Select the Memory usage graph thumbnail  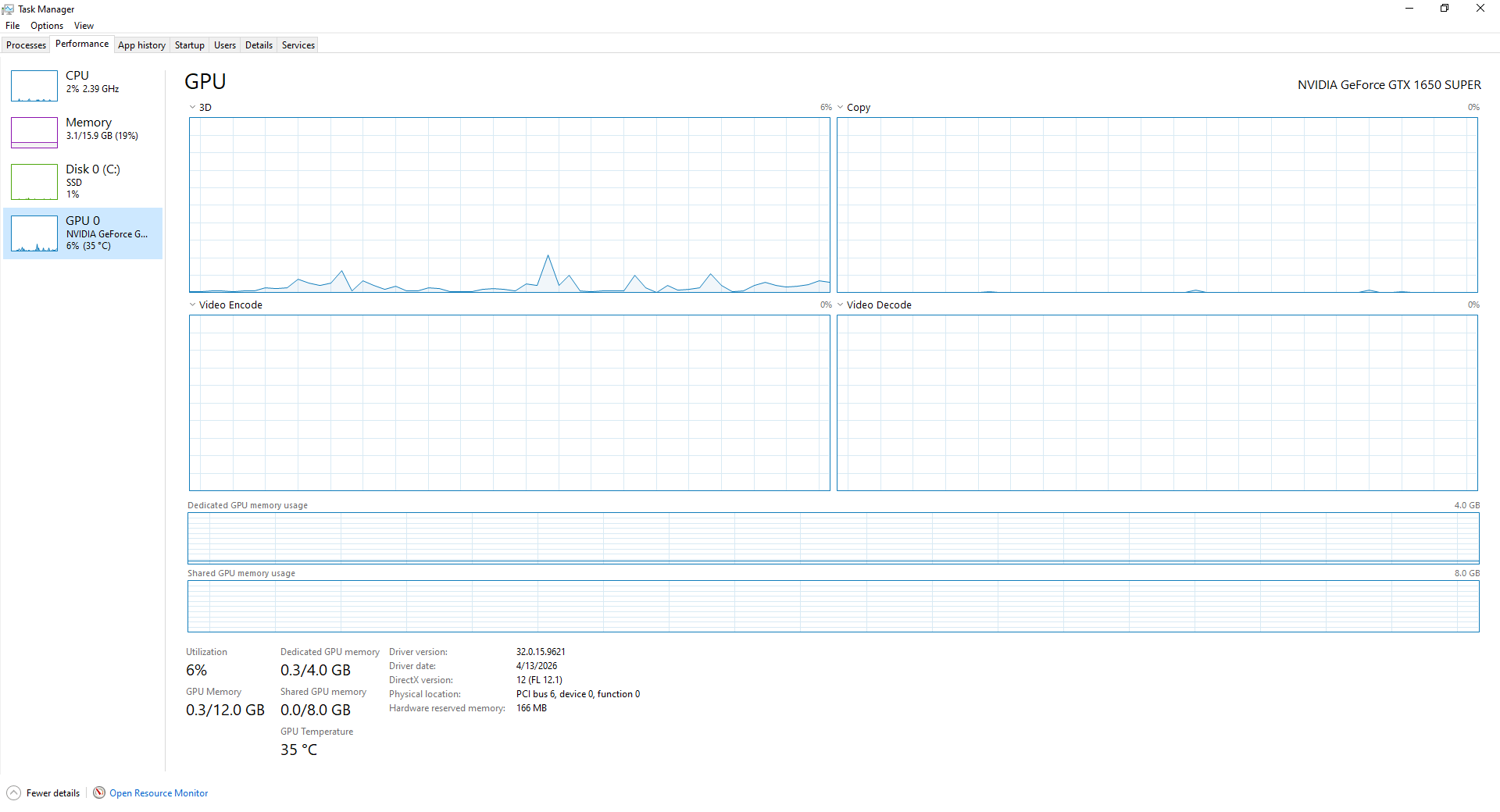click(34, 133)
